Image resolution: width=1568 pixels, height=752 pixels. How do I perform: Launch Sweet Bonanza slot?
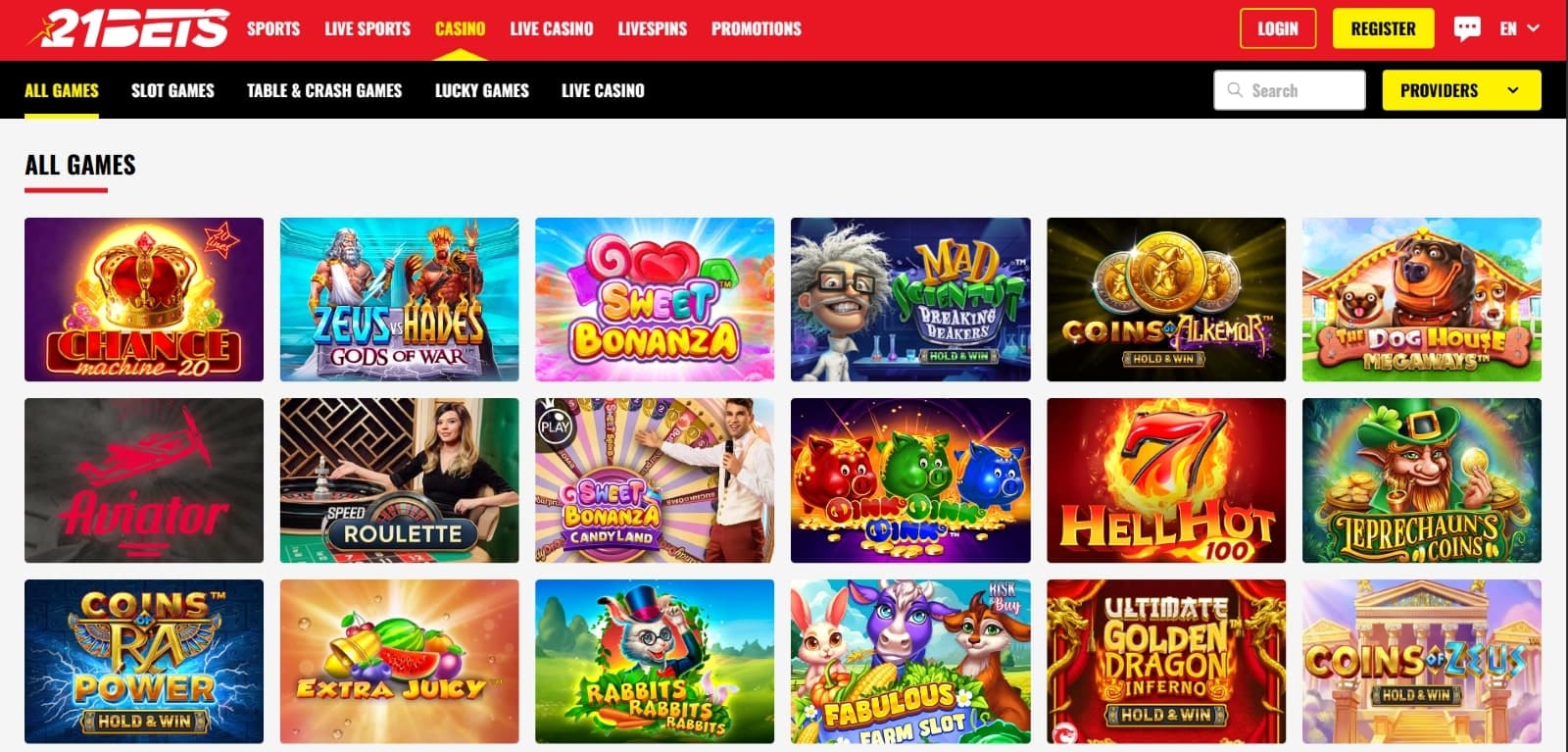655,299
